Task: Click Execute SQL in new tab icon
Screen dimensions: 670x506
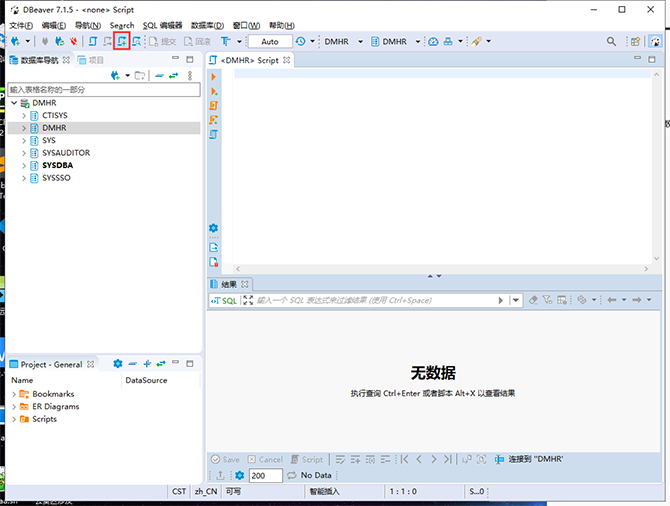Action: tap(214, 91)
